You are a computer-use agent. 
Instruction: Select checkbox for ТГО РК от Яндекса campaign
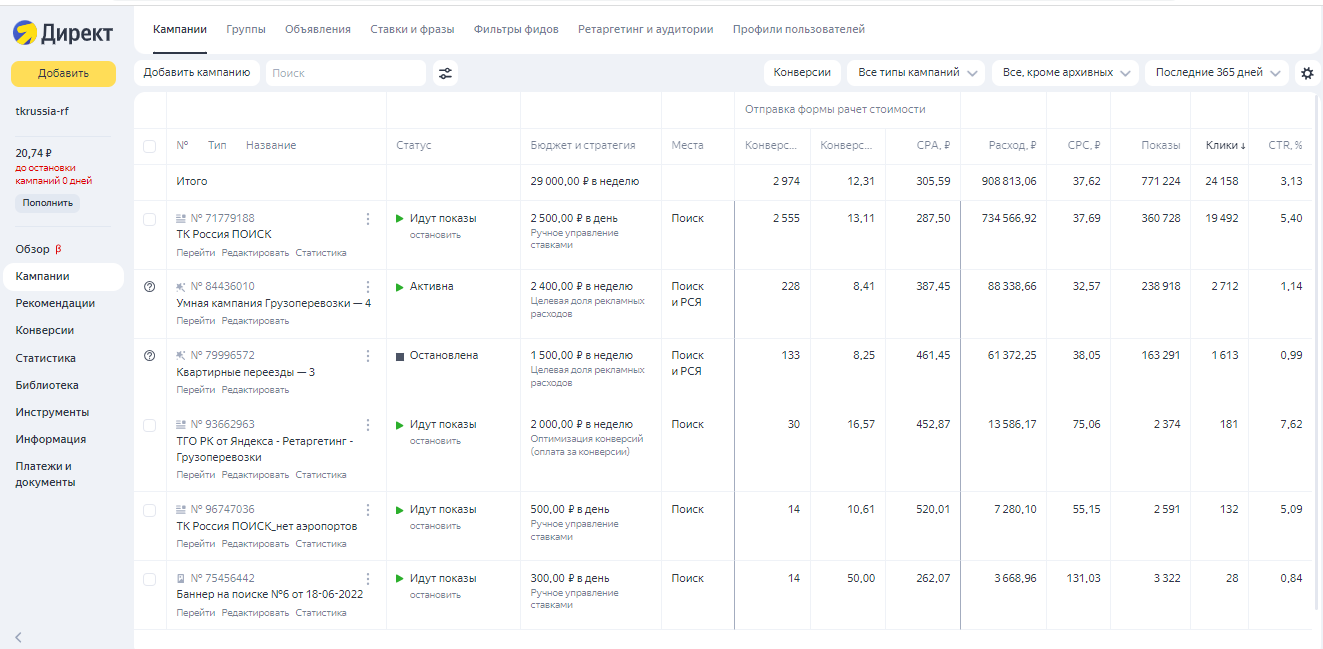pyautogui.click(x=150, y=425)
